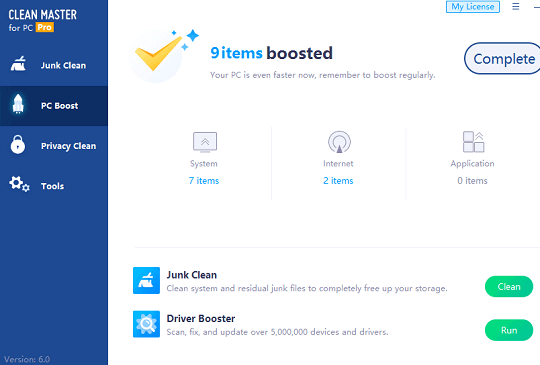540x365 pixels.
Task: Open the hamburger menu icon
Action: coord(515,7)
